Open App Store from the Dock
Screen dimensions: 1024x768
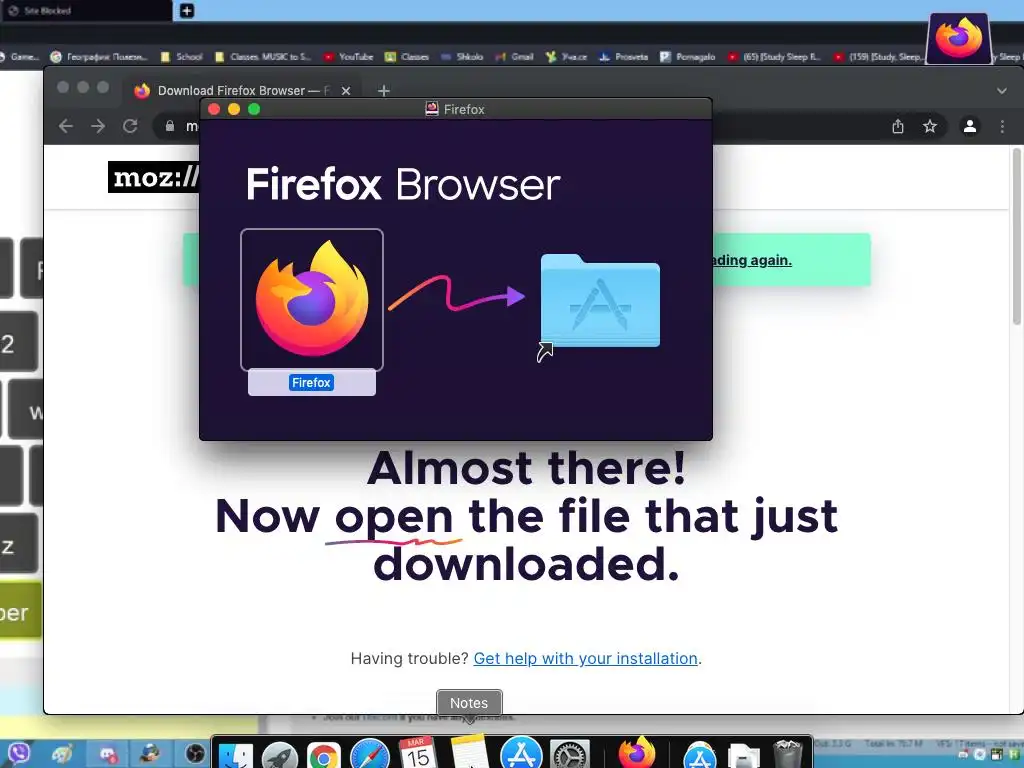(521, 752)
